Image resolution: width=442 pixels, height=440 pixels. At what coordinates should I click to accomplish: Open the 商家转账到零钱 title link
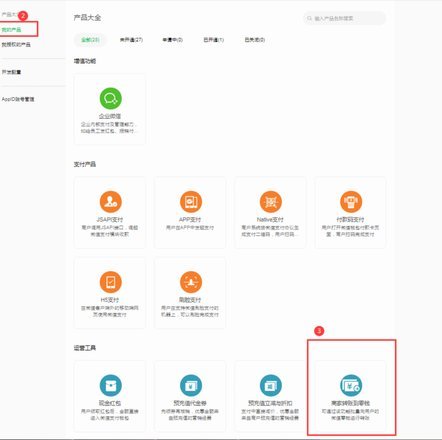(350, 403)
